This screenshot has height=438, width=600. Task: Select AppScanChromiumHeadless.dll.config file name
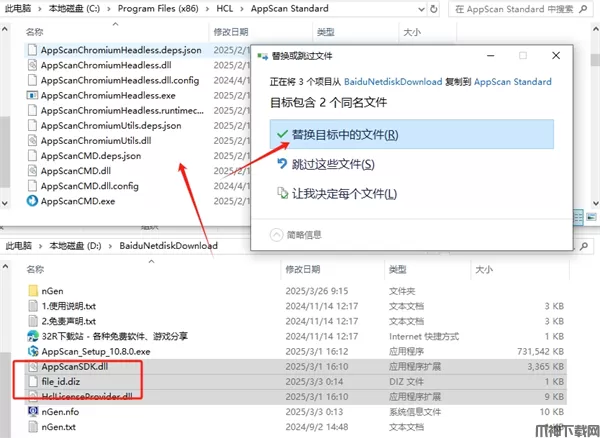tap(120, 80)
